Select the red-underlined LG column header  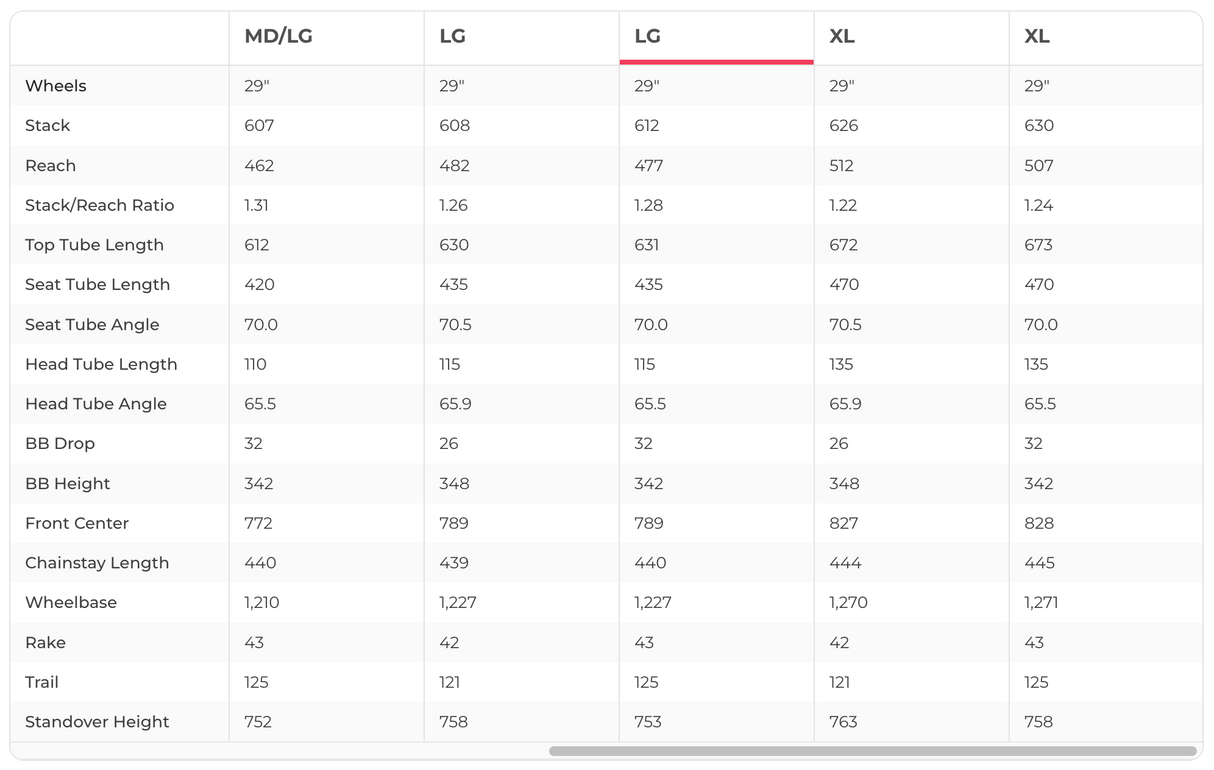click(x=648, y=37)
